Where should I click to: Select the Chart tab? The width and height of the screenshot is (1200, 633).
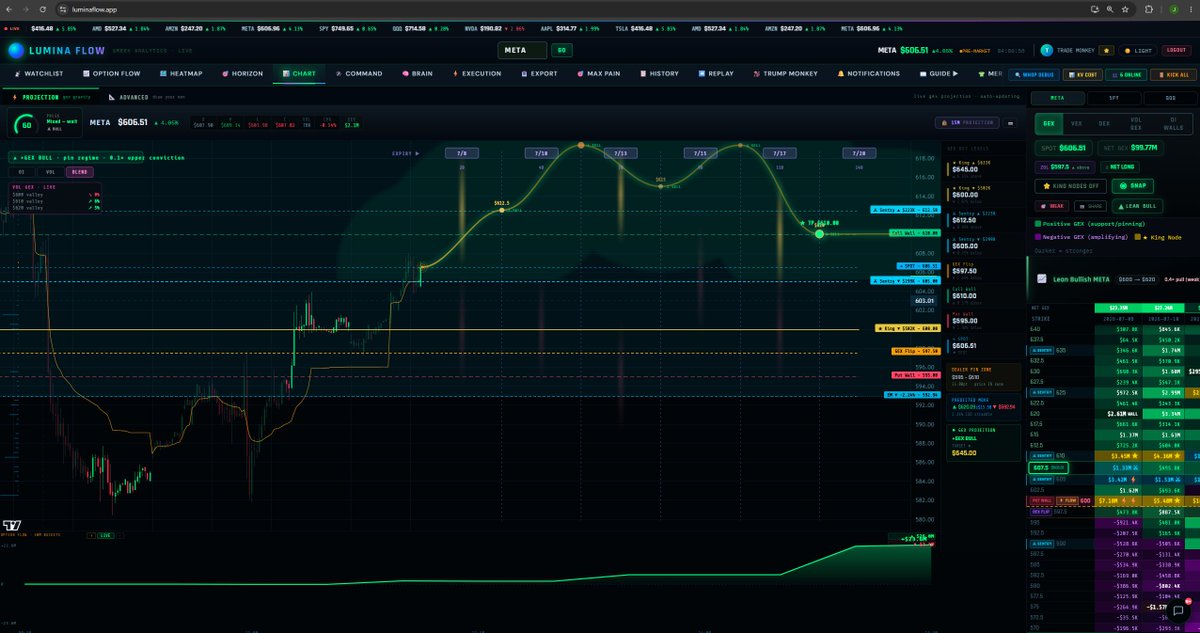(x=299, y=73)
